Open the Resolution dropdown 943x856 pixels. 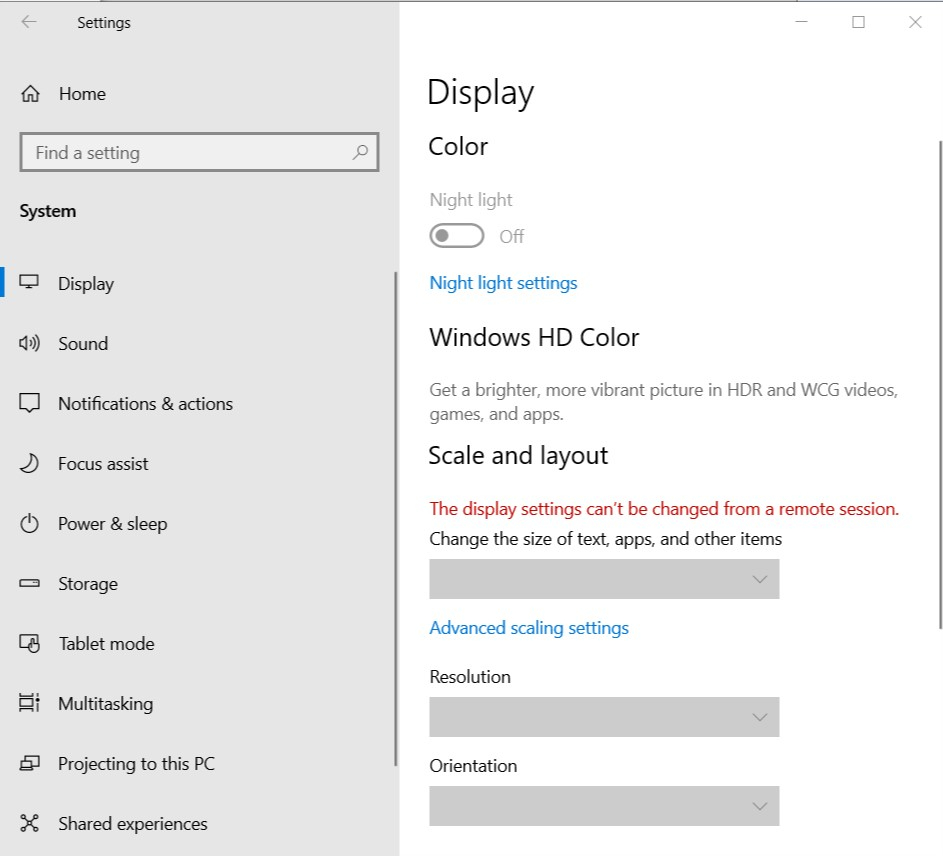604,717
